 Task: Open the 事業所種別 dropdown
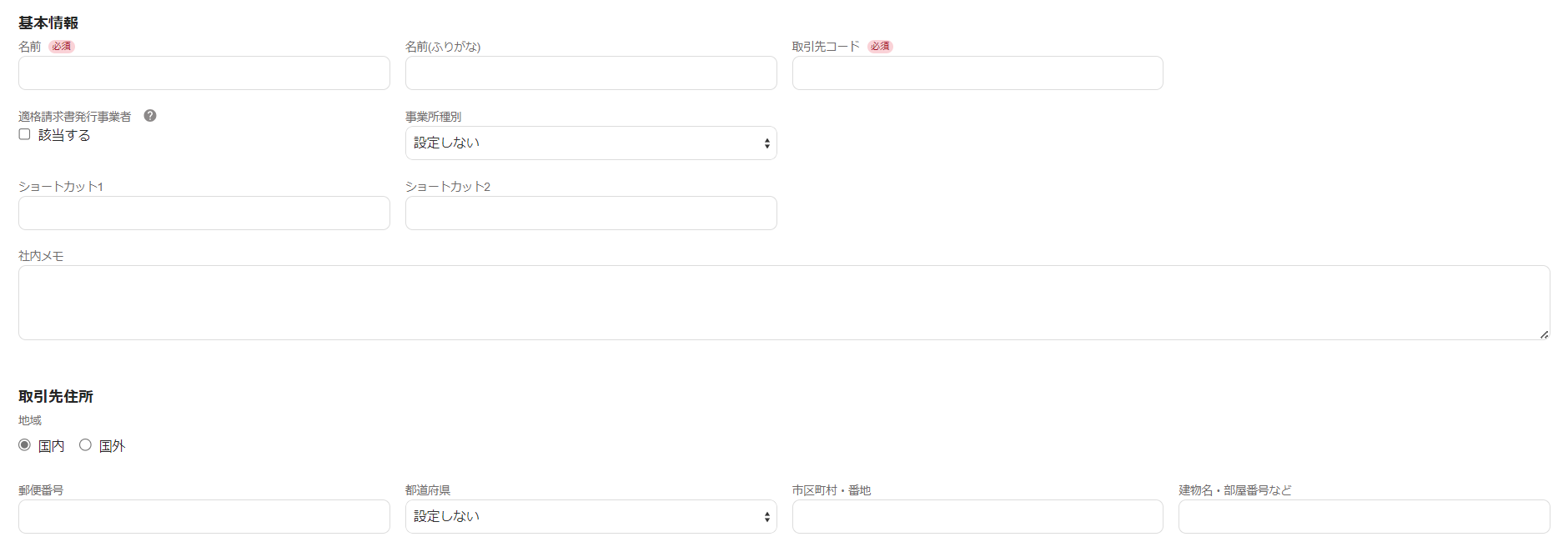[x=591, y=143]
